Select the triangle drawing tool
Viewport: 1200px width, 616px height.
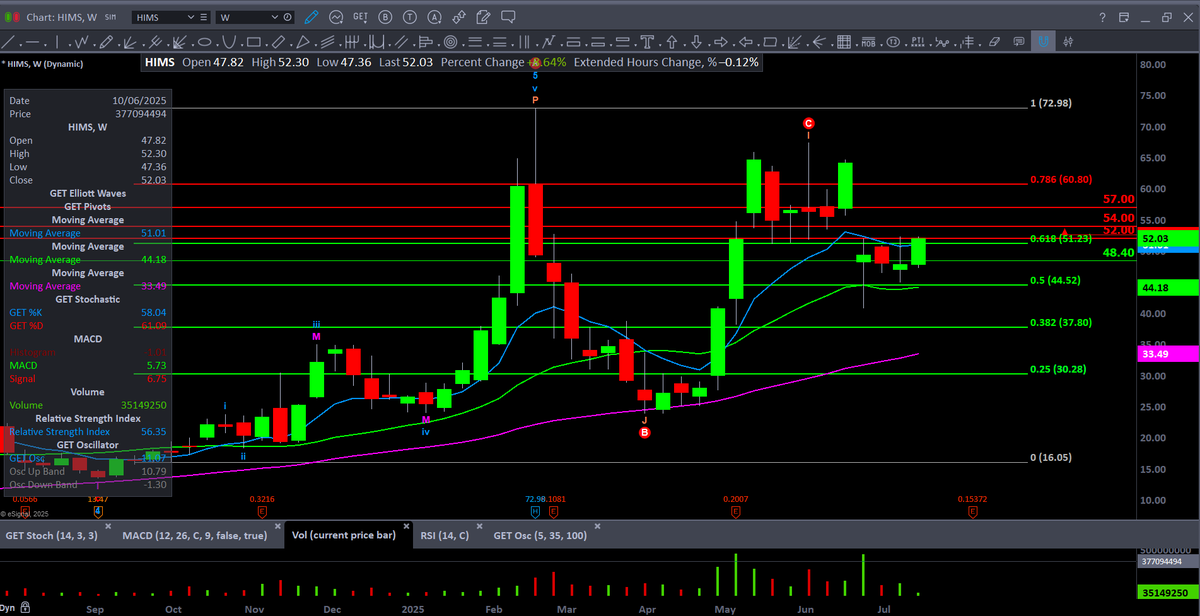(x=303, y=42)
